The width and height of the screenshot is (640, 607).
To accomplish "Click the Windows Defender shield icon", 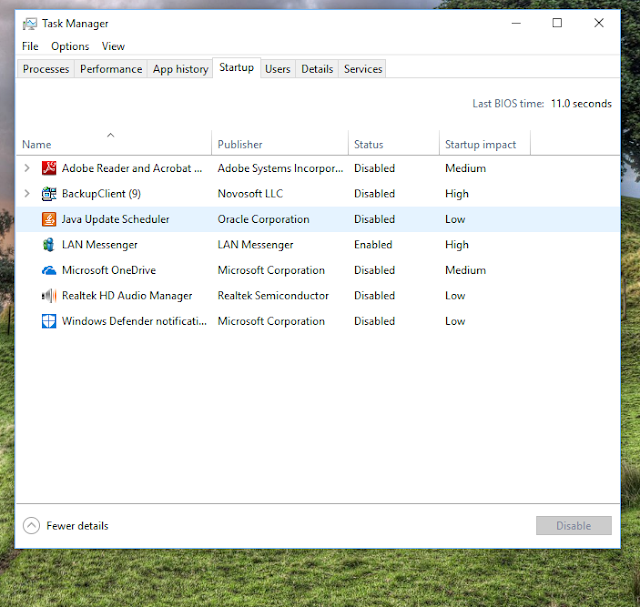I will (49, 321).
